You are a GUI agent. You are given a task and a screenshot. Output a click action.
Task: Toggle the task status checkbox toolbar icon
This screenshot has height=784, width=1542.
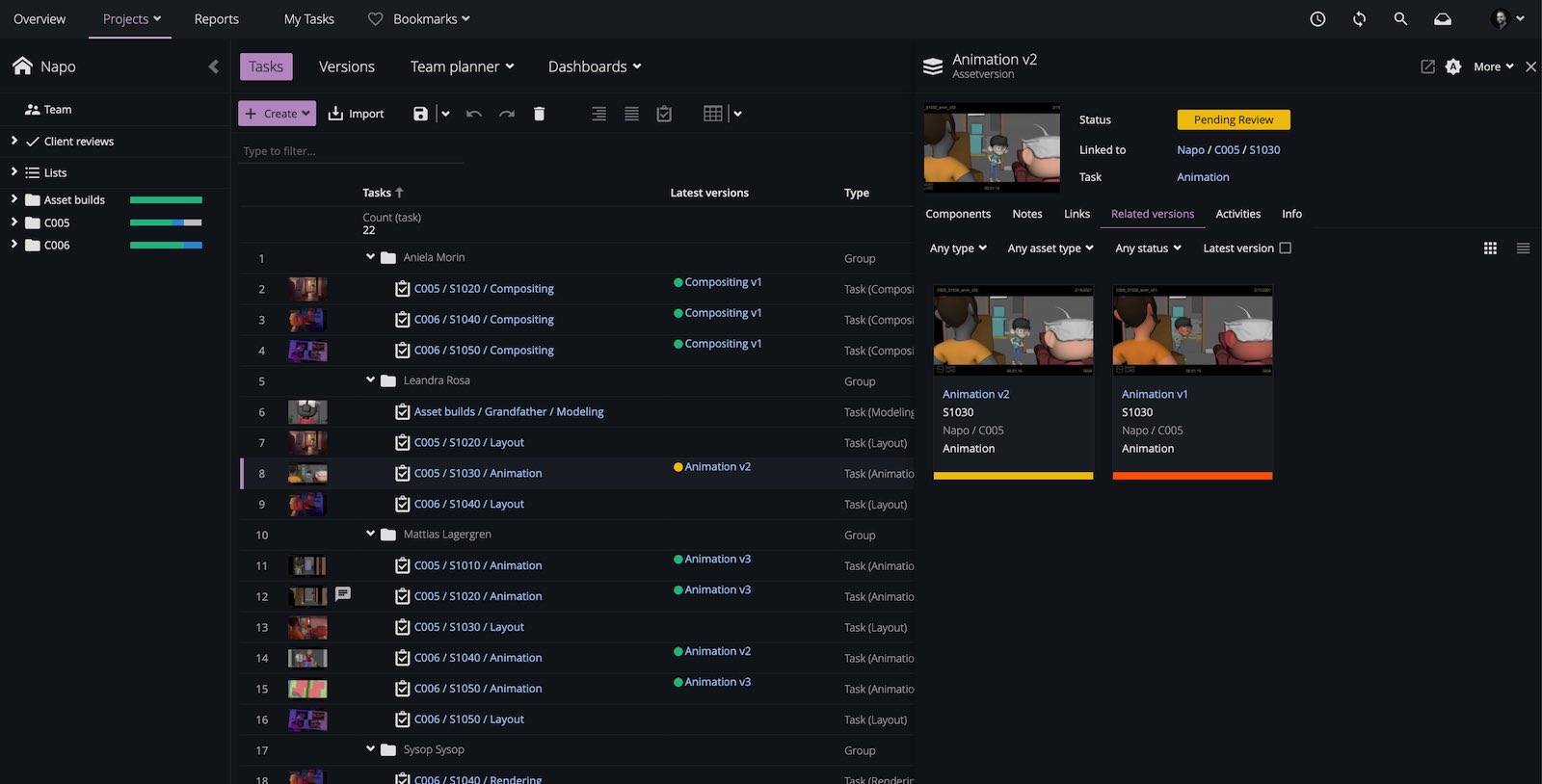click(x=664, y=114)
